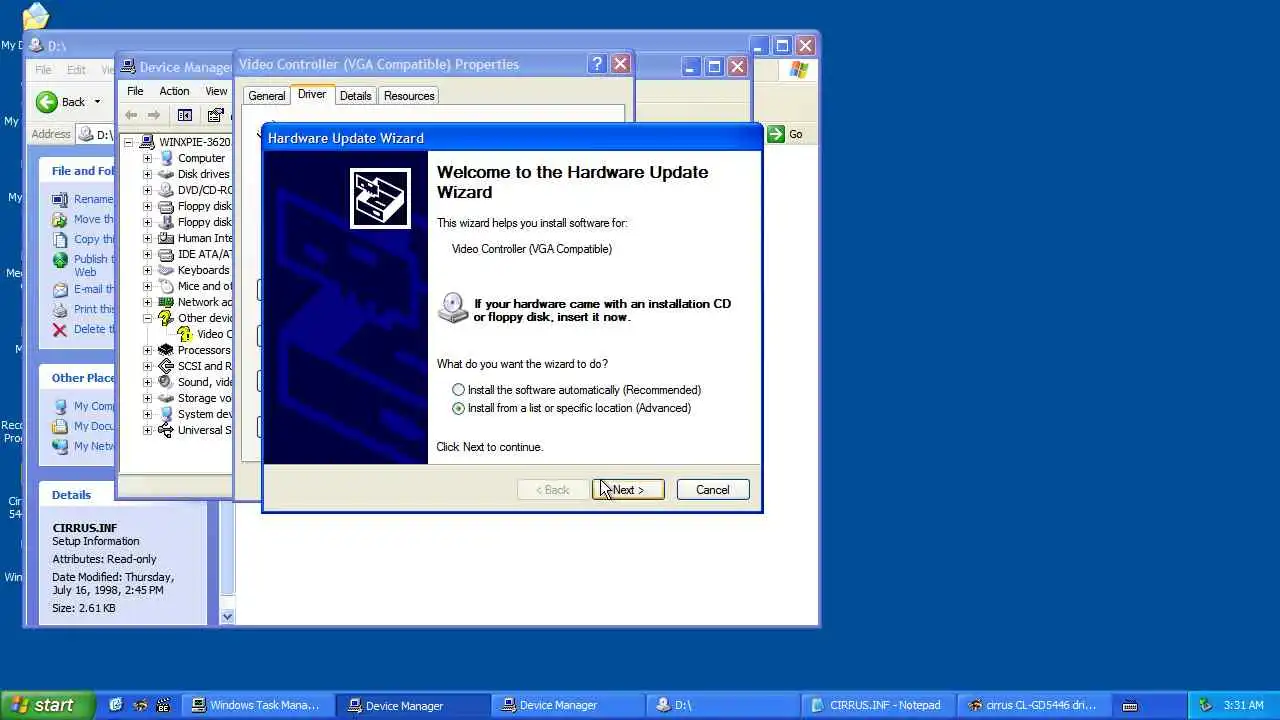Click the WINXPIE-3620 computer name
The image size is (1280, 720).
(x=195, y=142)
